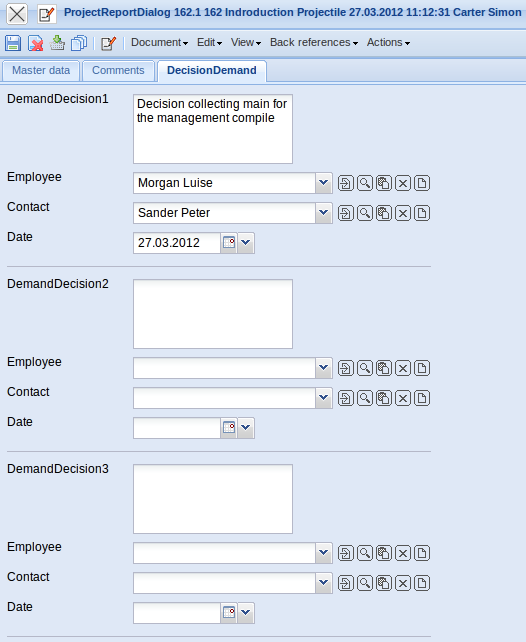Switch to the Comments tab
The image size is (526, 642).
[118, 71]
